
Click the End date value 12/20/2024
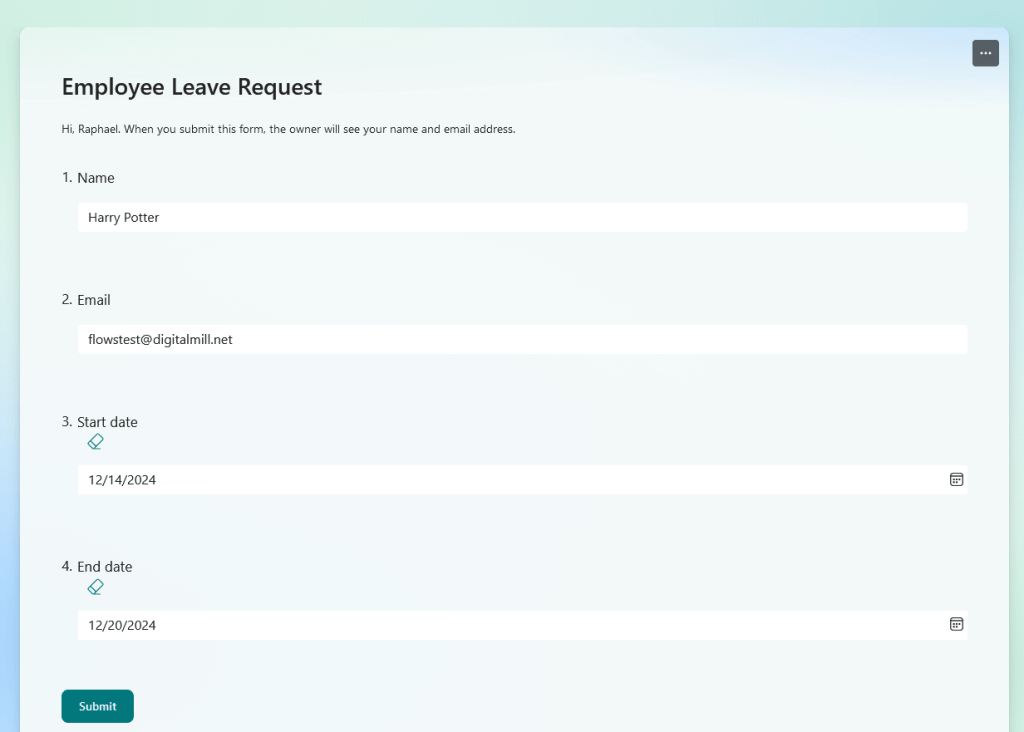click(120, 625)
